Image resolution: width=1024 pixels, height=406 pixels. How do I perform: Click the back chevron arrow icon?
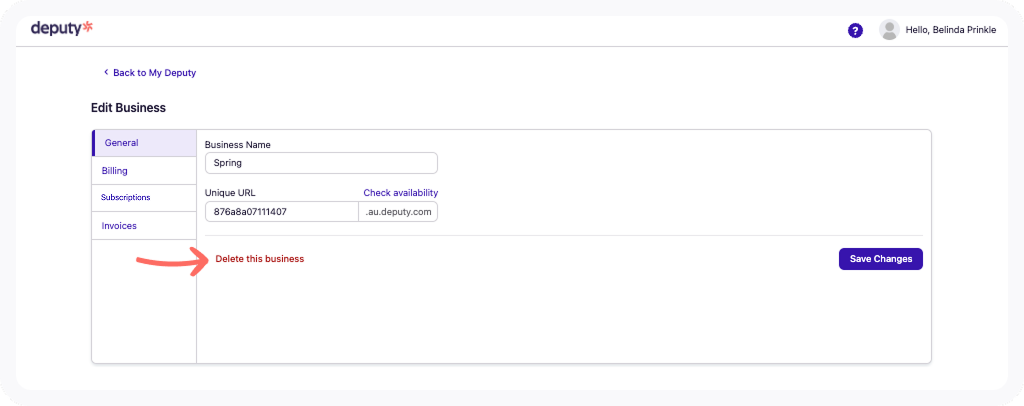(106, 72)
